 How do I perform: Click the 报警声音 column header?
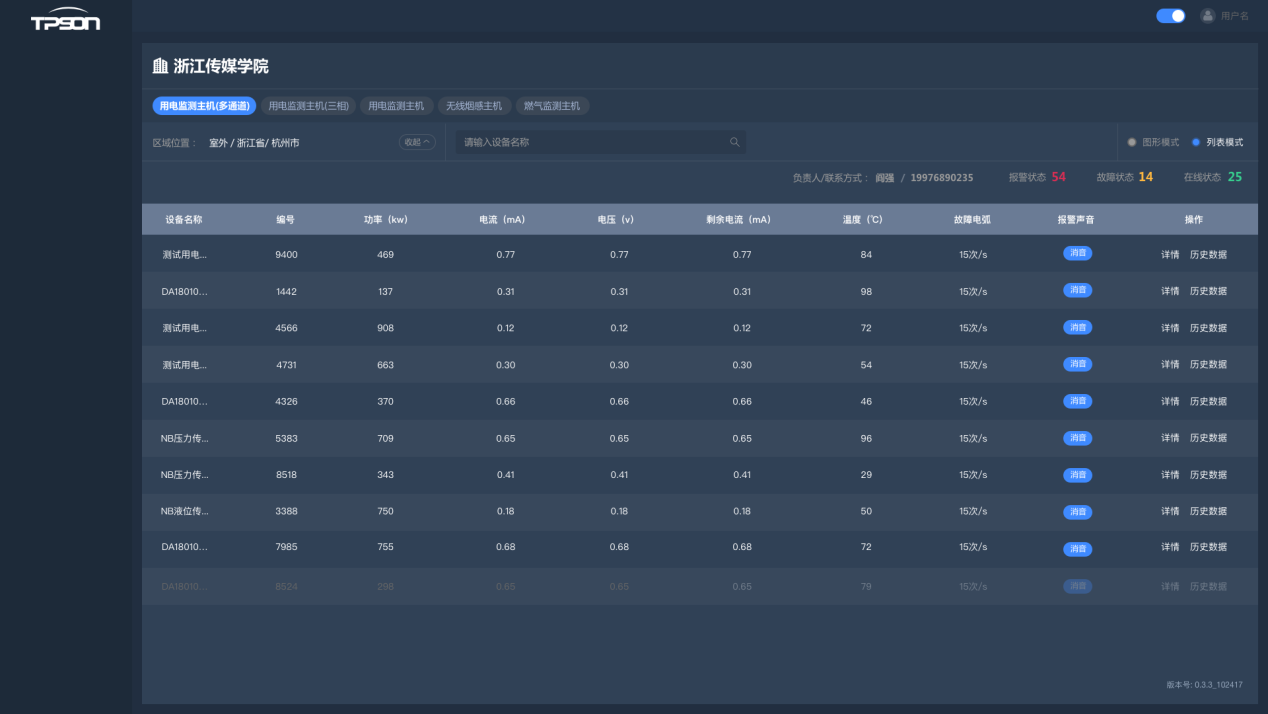[1077, 220]
